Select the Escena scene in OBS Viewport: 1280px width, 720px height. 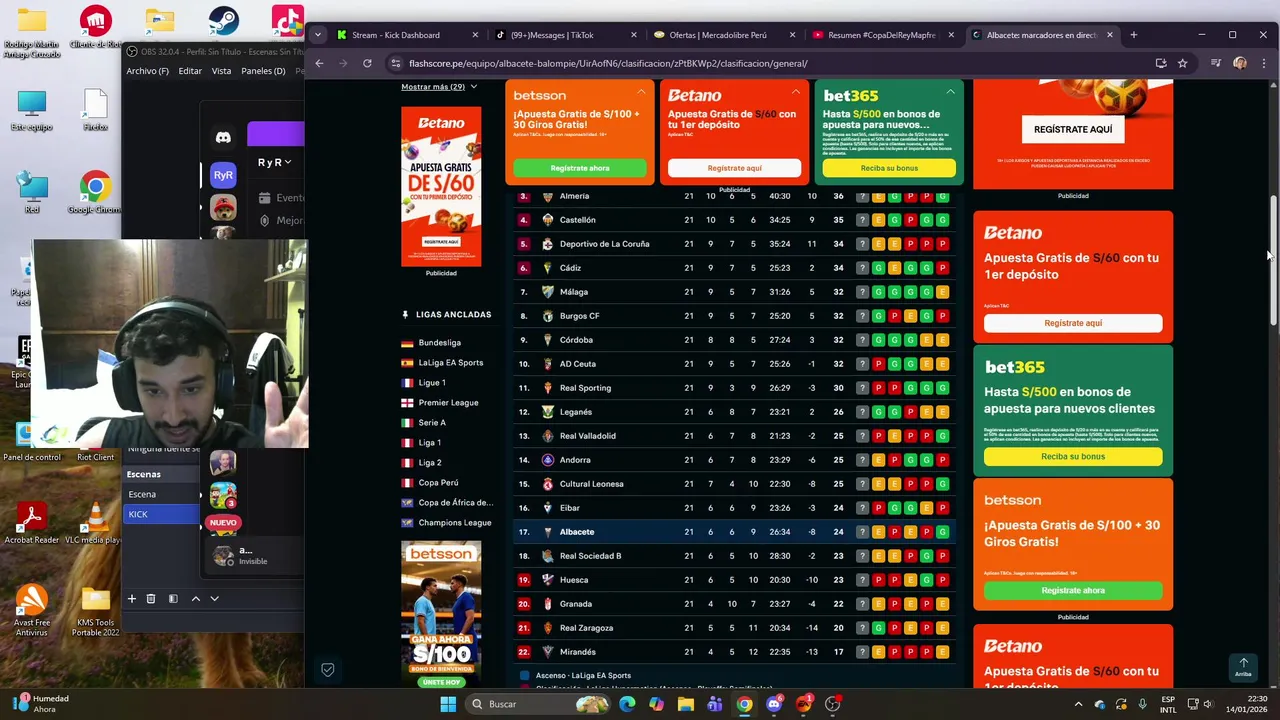click(162, 494)
